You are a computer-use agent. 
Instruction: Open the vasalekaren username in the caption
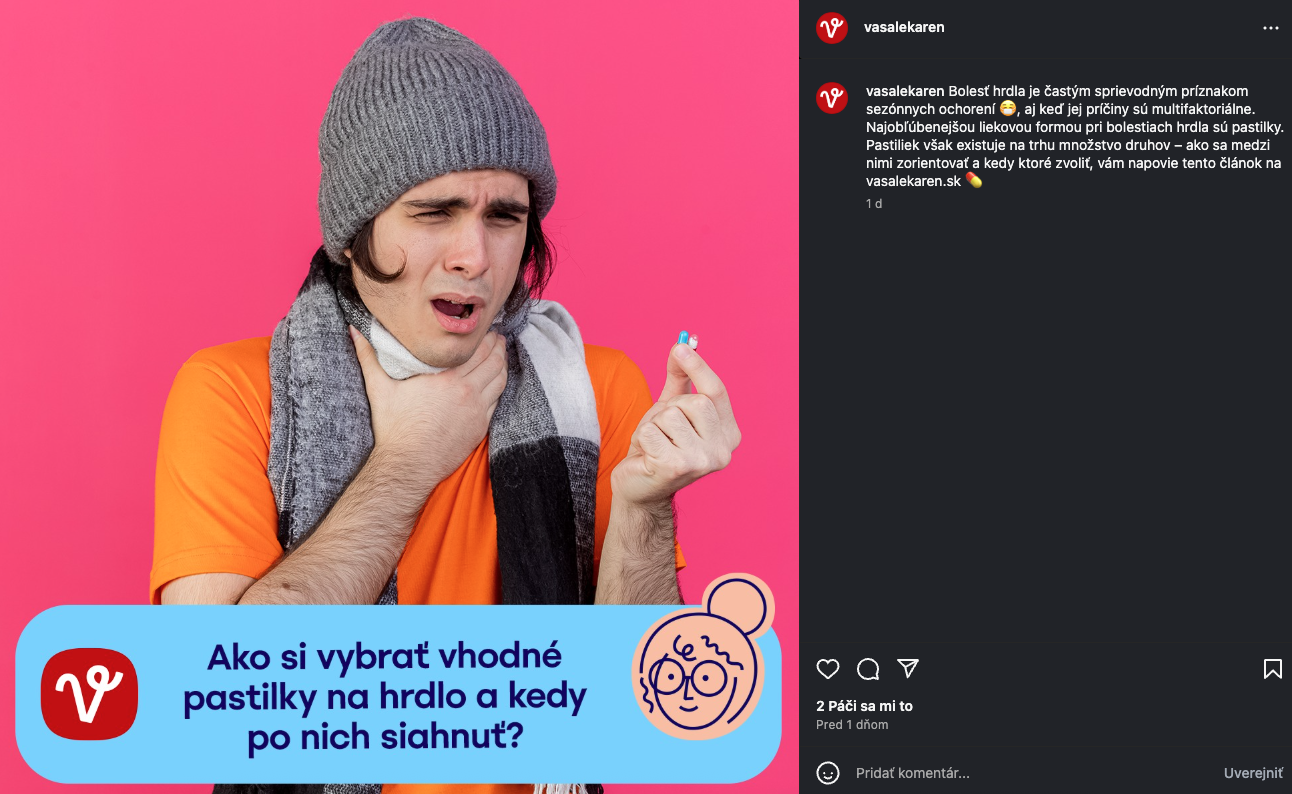click(x=905, y=91)
